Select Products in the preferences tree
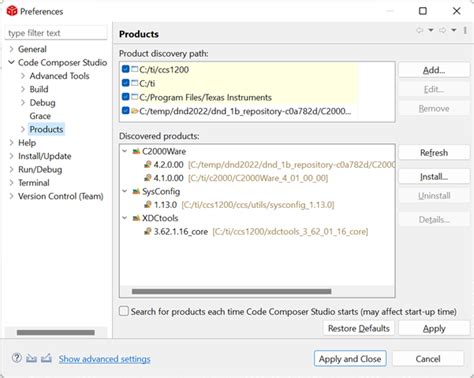Image resolution: width=474 pixels, height=378 pixels. click(46, 129)
